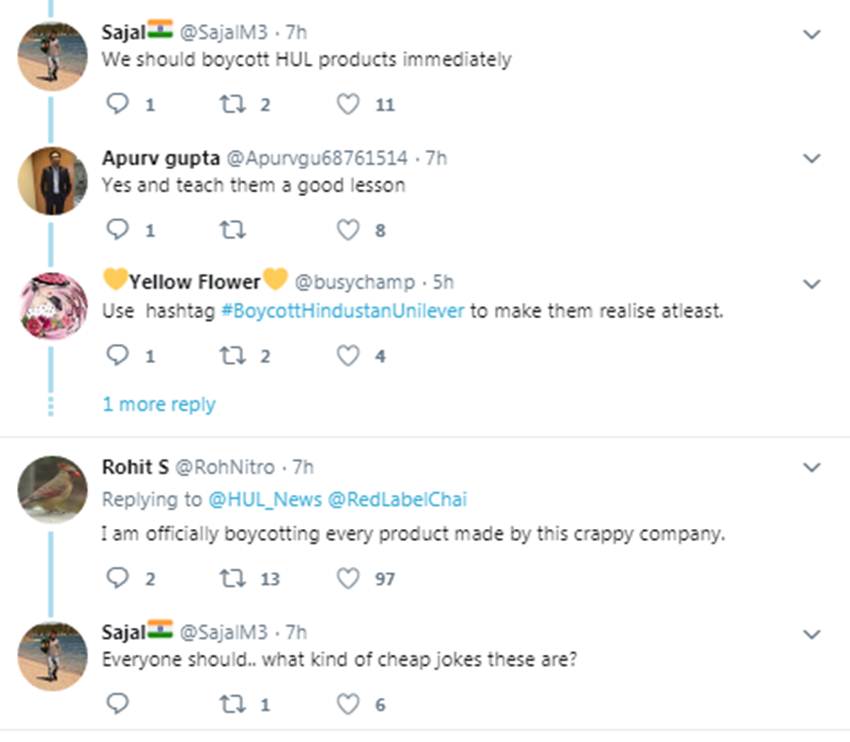Open Rohit S's bird profile picture

pos(53,489)
